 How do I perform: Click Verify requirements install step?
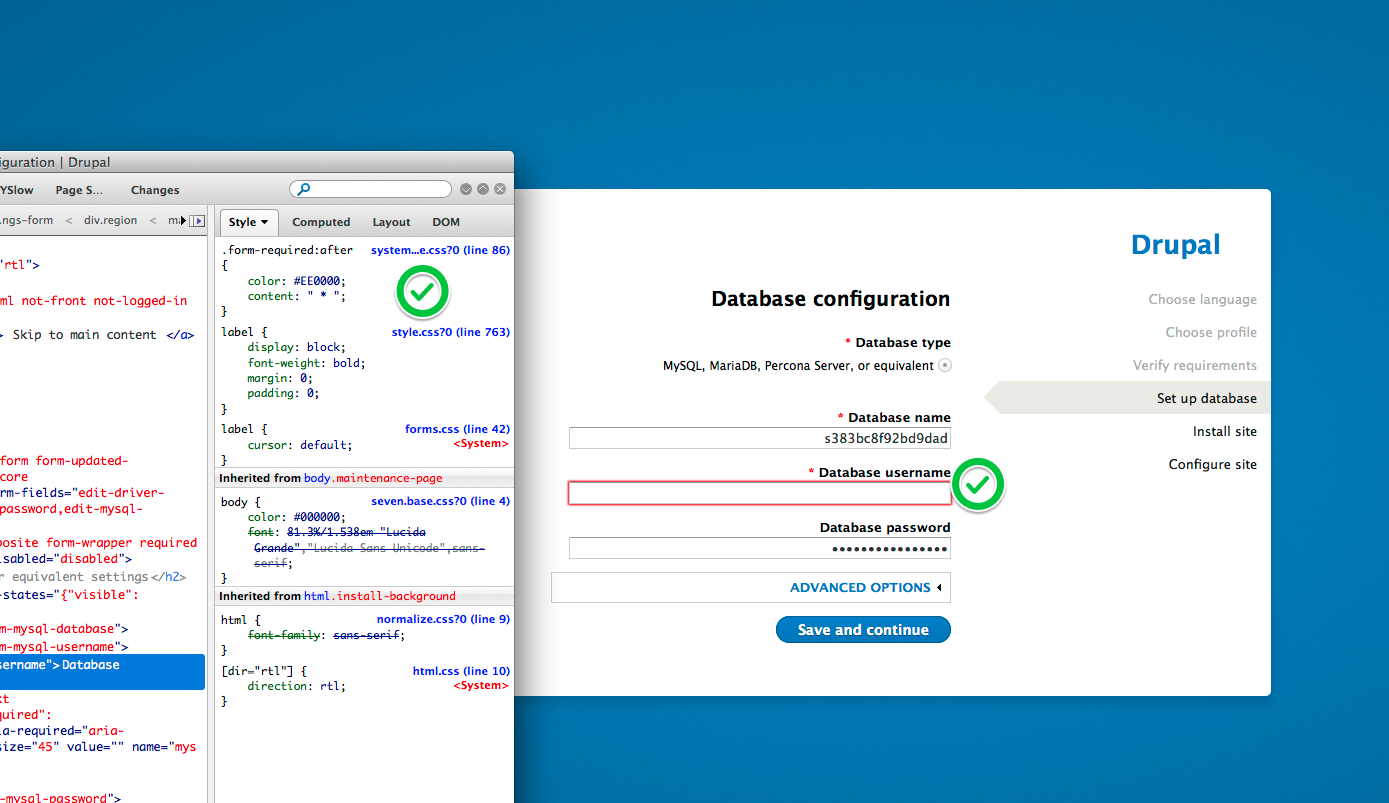click(x=1195, y=365)
